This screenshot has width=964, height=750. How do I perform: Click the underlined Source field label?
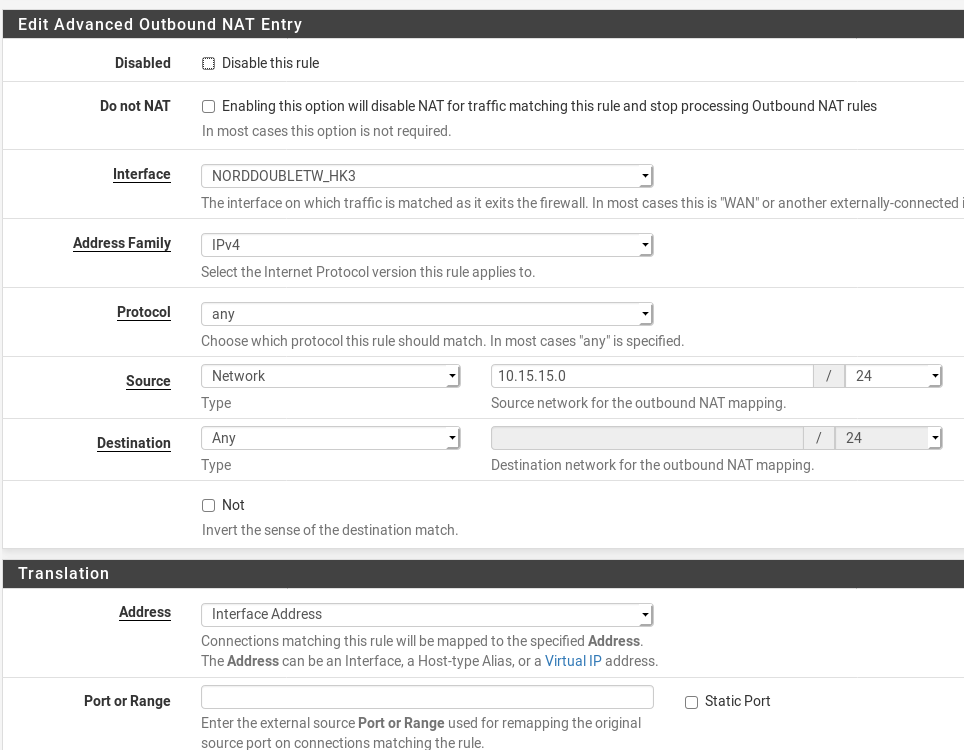(148, 381)
